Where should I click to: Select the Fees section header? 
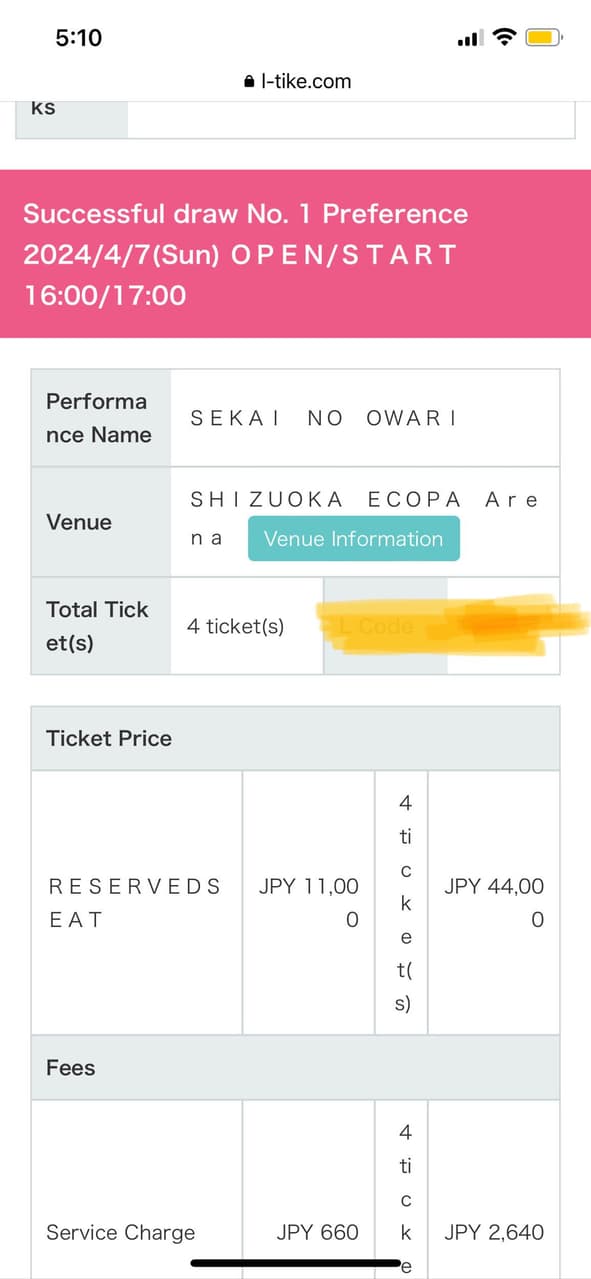(x=66, y=1068)
